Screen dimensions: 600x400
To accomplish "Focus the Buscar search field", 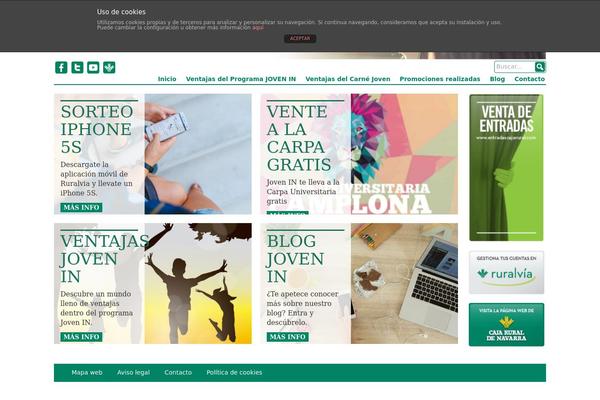I will [514, 67].
